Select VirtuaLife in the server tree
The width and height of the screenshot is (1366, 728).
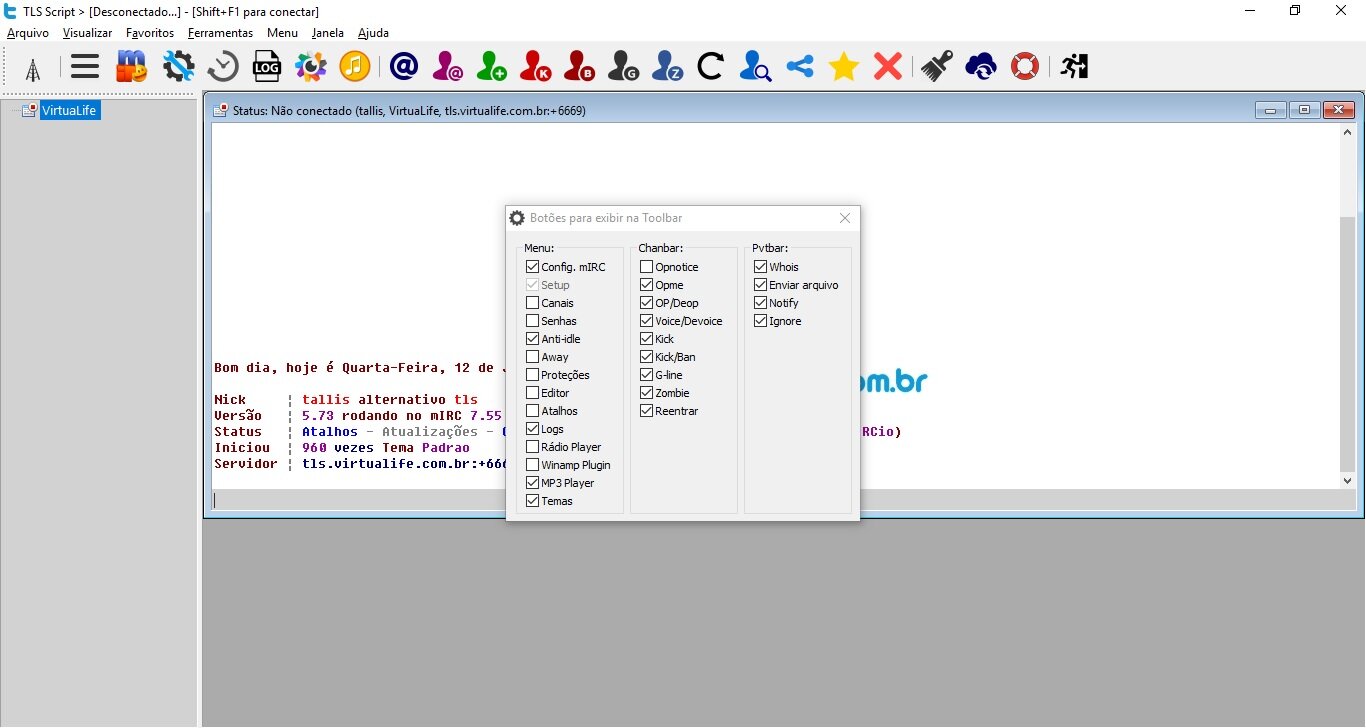tap(69, 111)
